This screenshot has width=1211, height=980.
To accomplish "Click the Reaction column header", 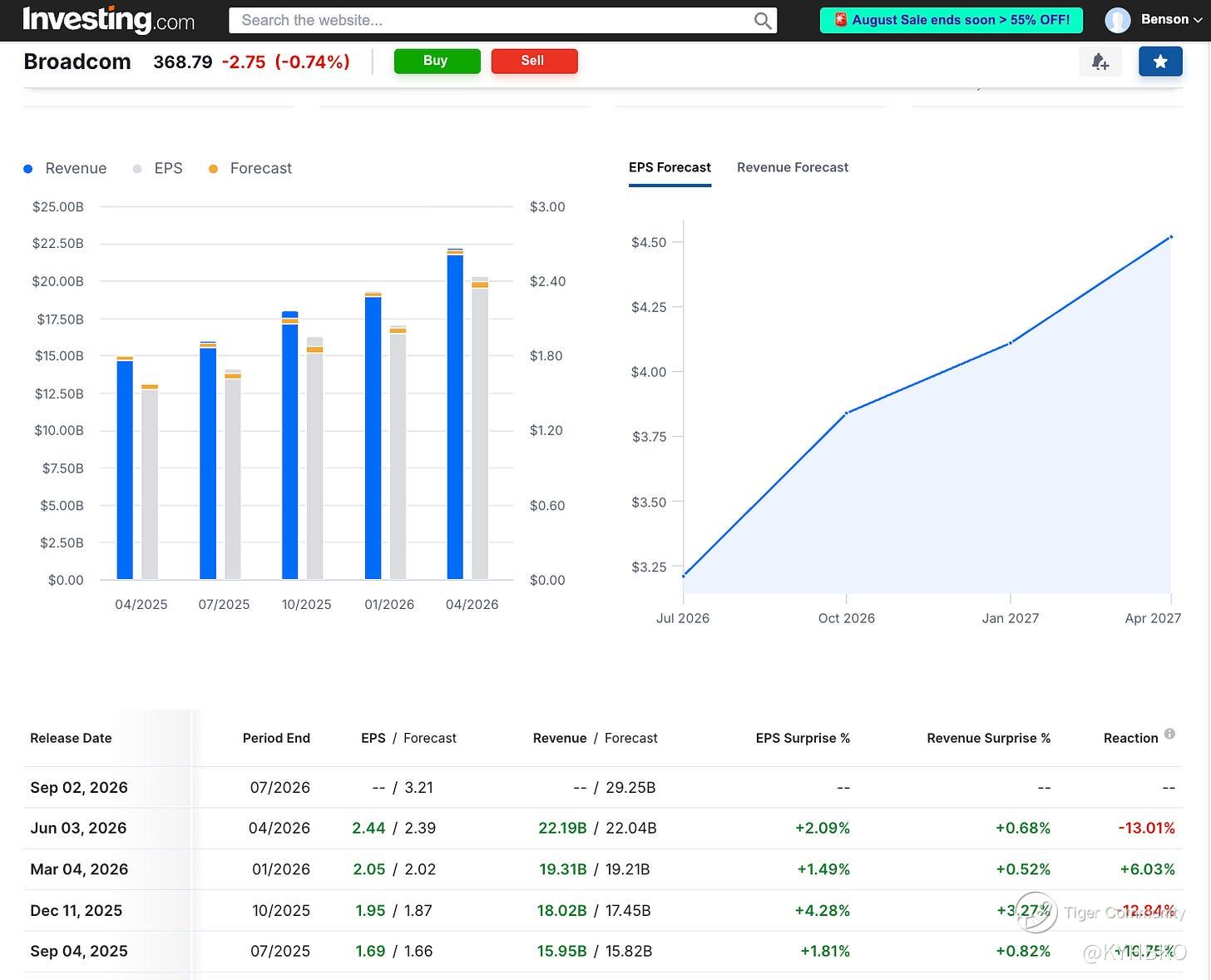I will coord(1130,738).
